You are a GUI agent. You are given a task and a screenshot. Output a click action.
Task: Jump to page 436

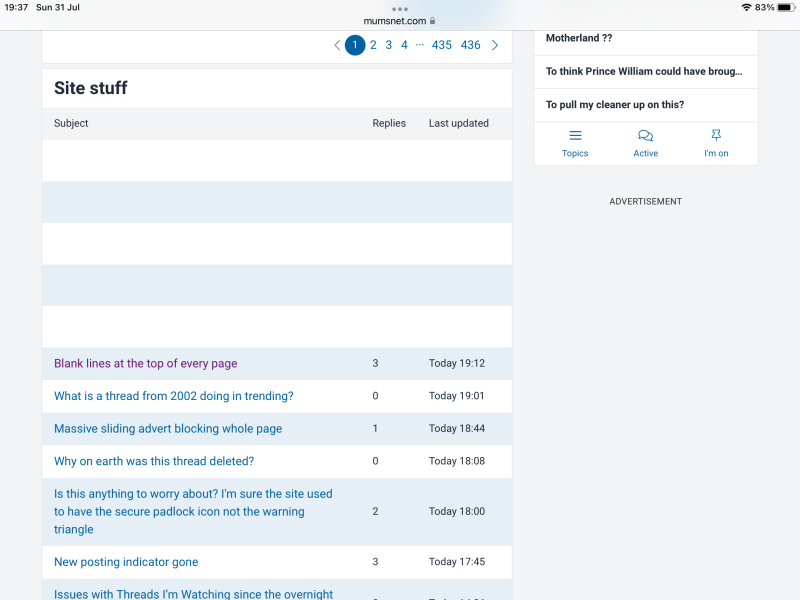(x=470, y=45)
